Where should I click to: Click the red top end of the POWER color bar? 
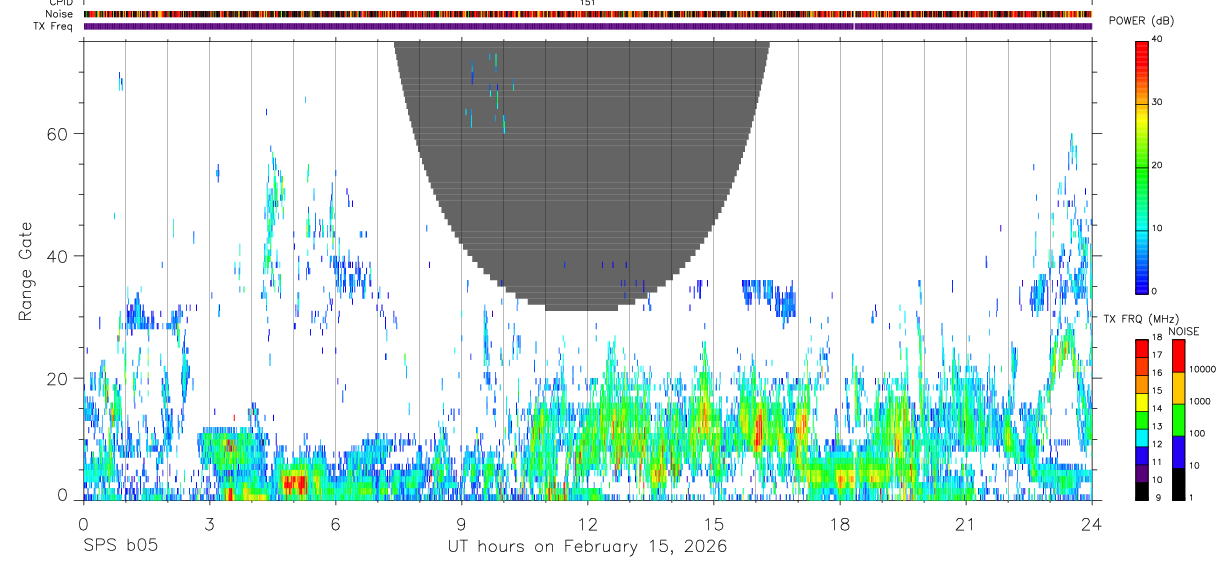click(1142, 48)
